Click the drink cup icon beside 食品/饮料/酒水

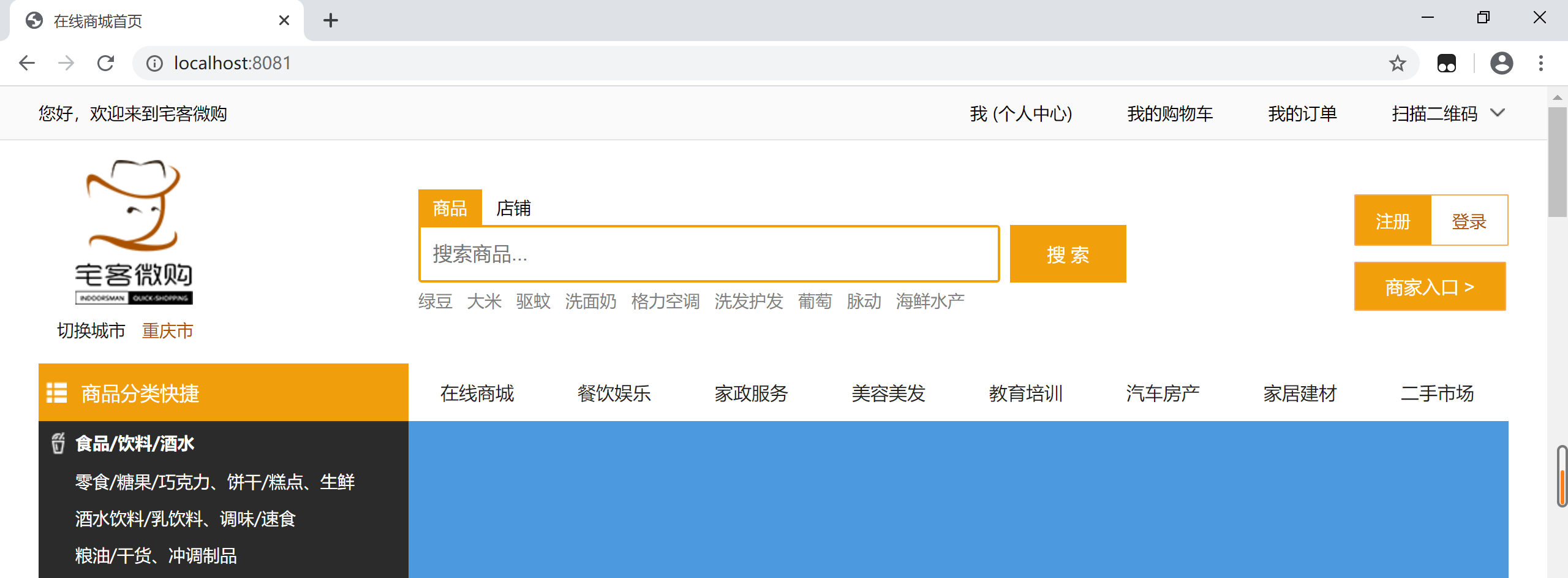point(58,443)
